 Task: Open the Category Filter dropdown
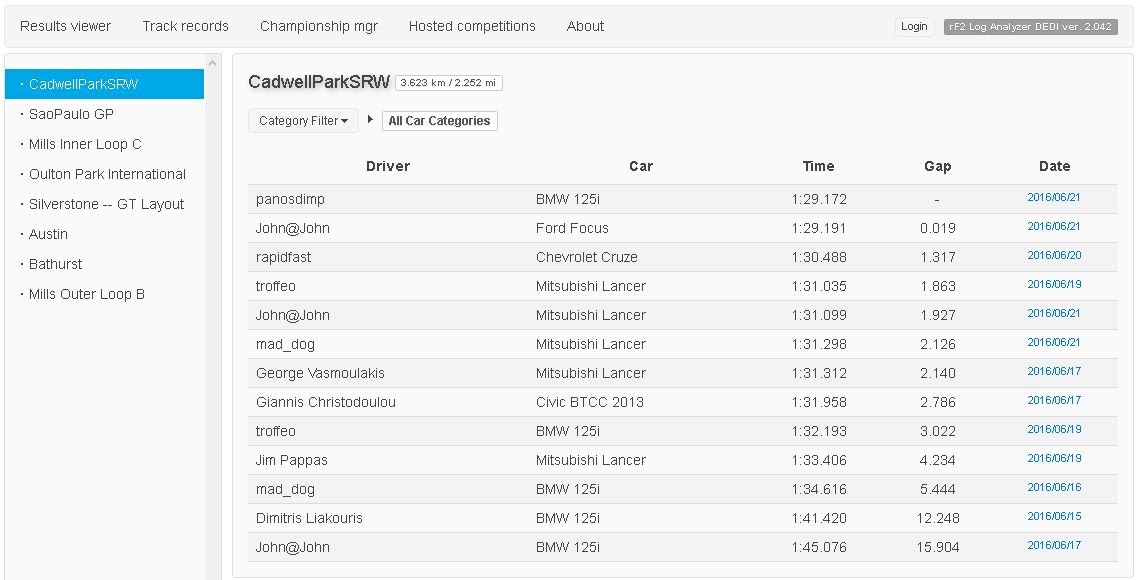pos(303,121)
